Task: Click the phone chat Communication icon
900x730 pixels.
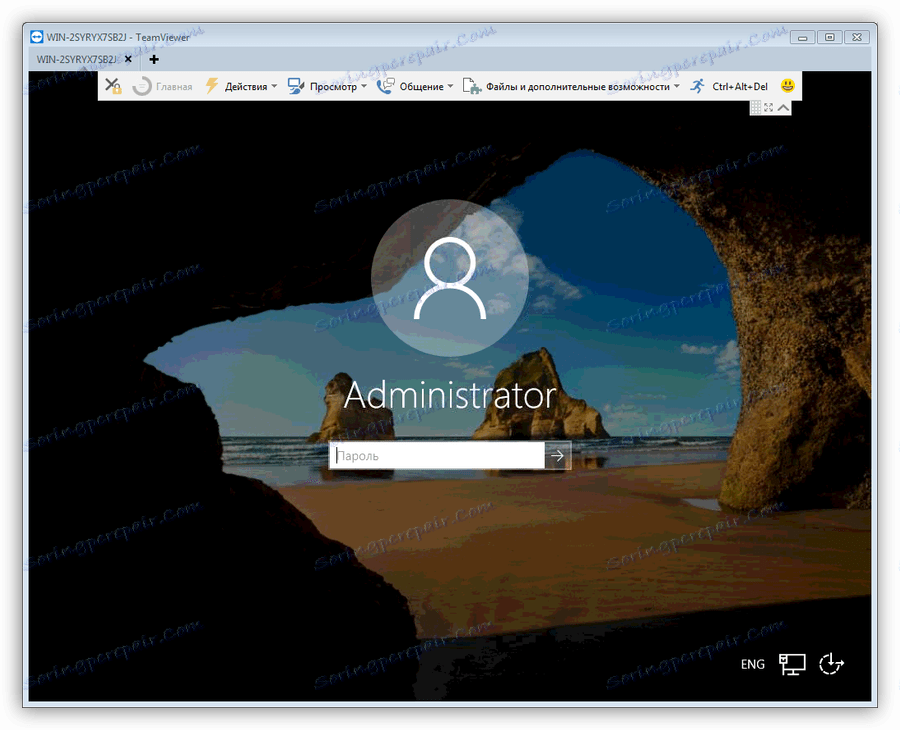Action: click(385, 86)
